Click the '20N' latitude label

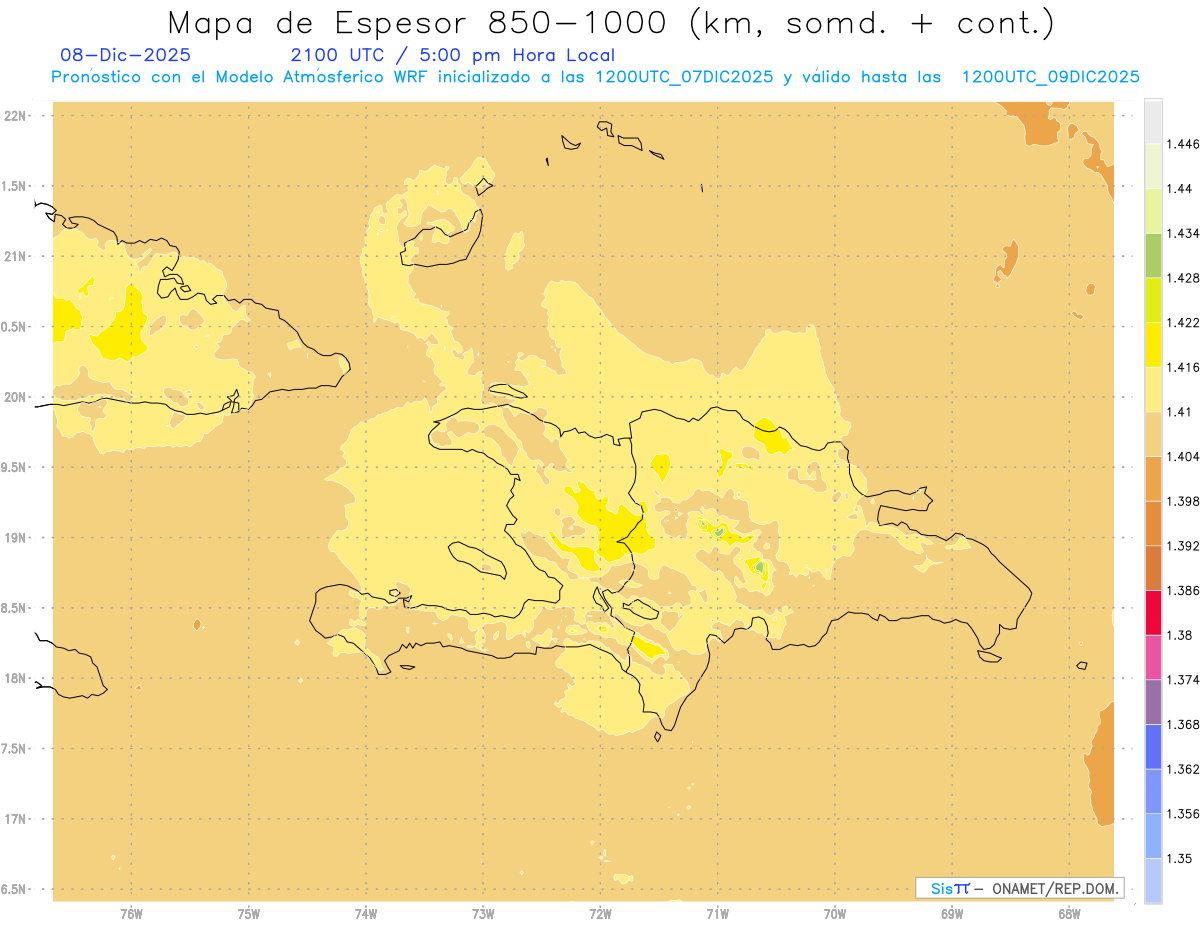(x=15, y=397)
